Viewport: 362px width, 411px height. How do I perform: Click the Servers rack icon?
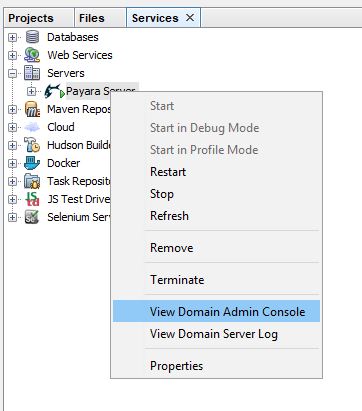point(32,73)
